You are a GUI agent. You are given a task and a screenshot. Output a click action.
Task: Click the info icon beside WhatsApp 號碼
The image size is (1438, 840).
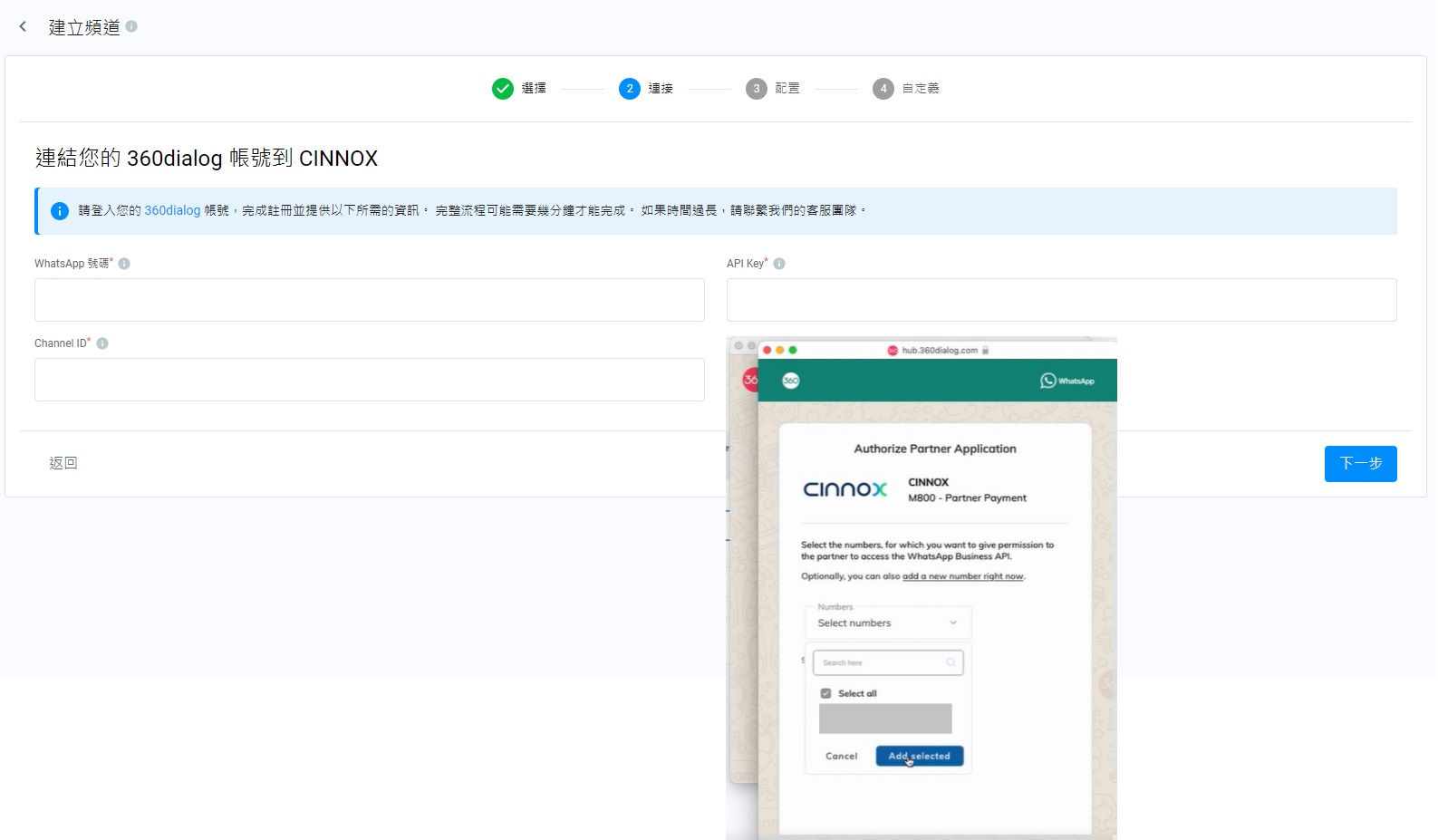click(124, 264)
